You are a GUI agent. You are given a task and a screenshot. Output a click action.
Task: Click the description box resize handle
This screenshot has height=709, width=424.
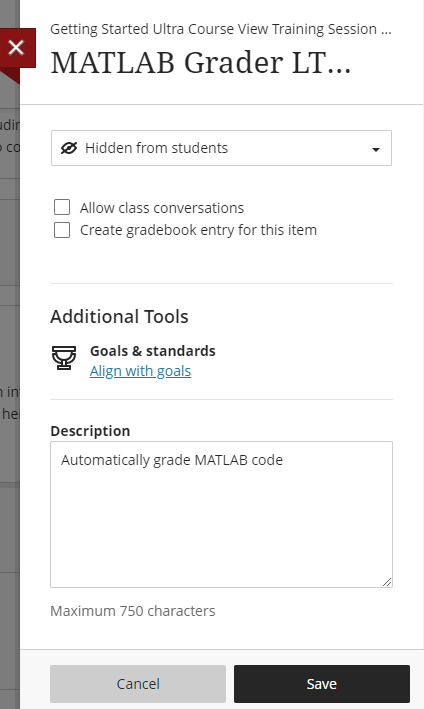click(x=387, y=582)
